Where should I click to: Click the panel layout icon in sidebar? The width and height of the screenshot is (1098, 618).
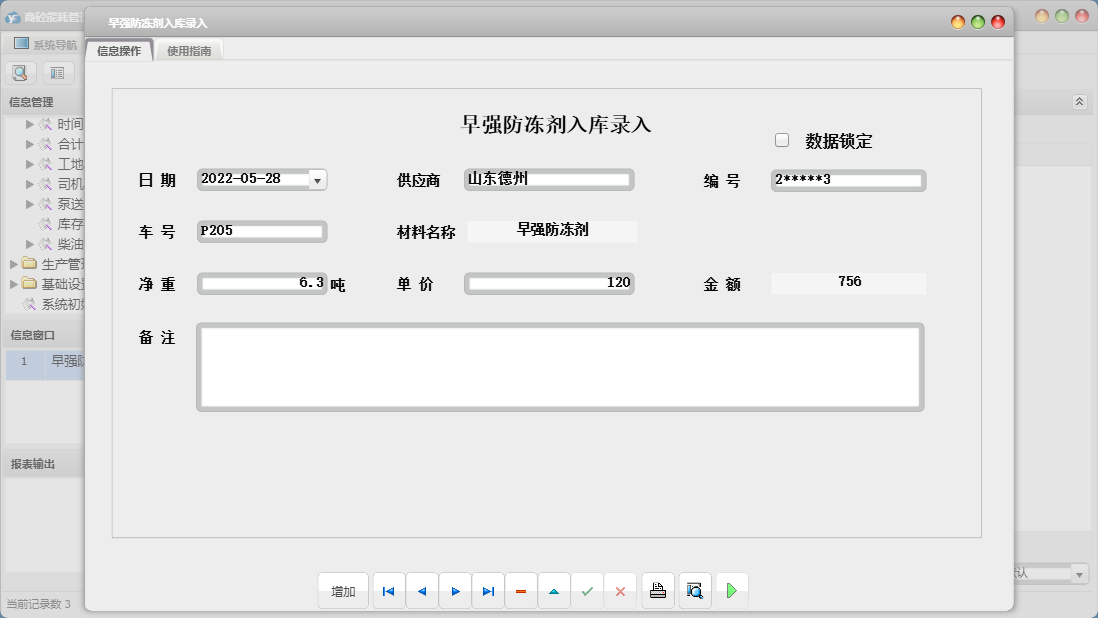pyautogui.click(x=57, y=72)
